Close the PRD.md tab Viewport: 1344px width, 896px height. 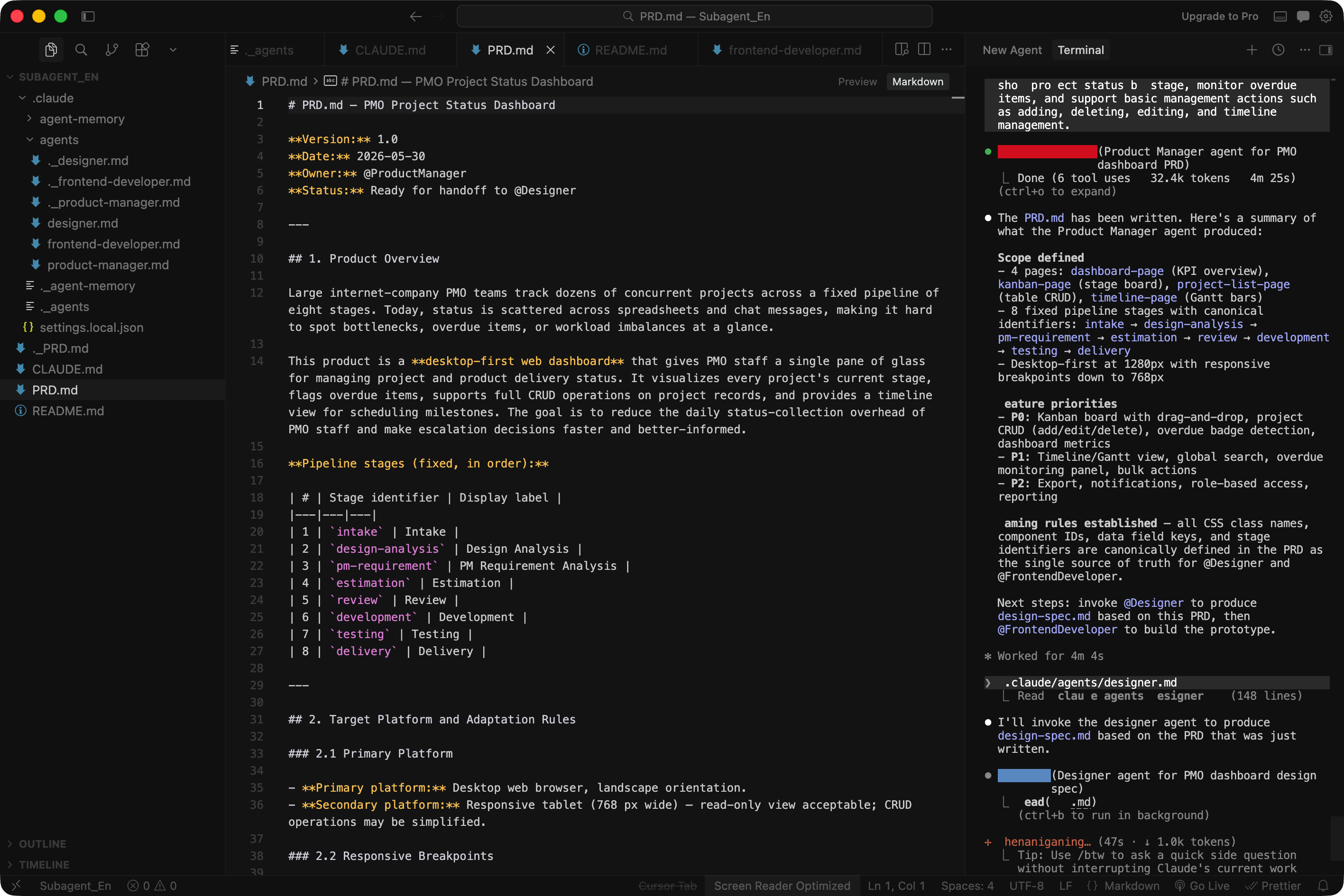[551, 50]
